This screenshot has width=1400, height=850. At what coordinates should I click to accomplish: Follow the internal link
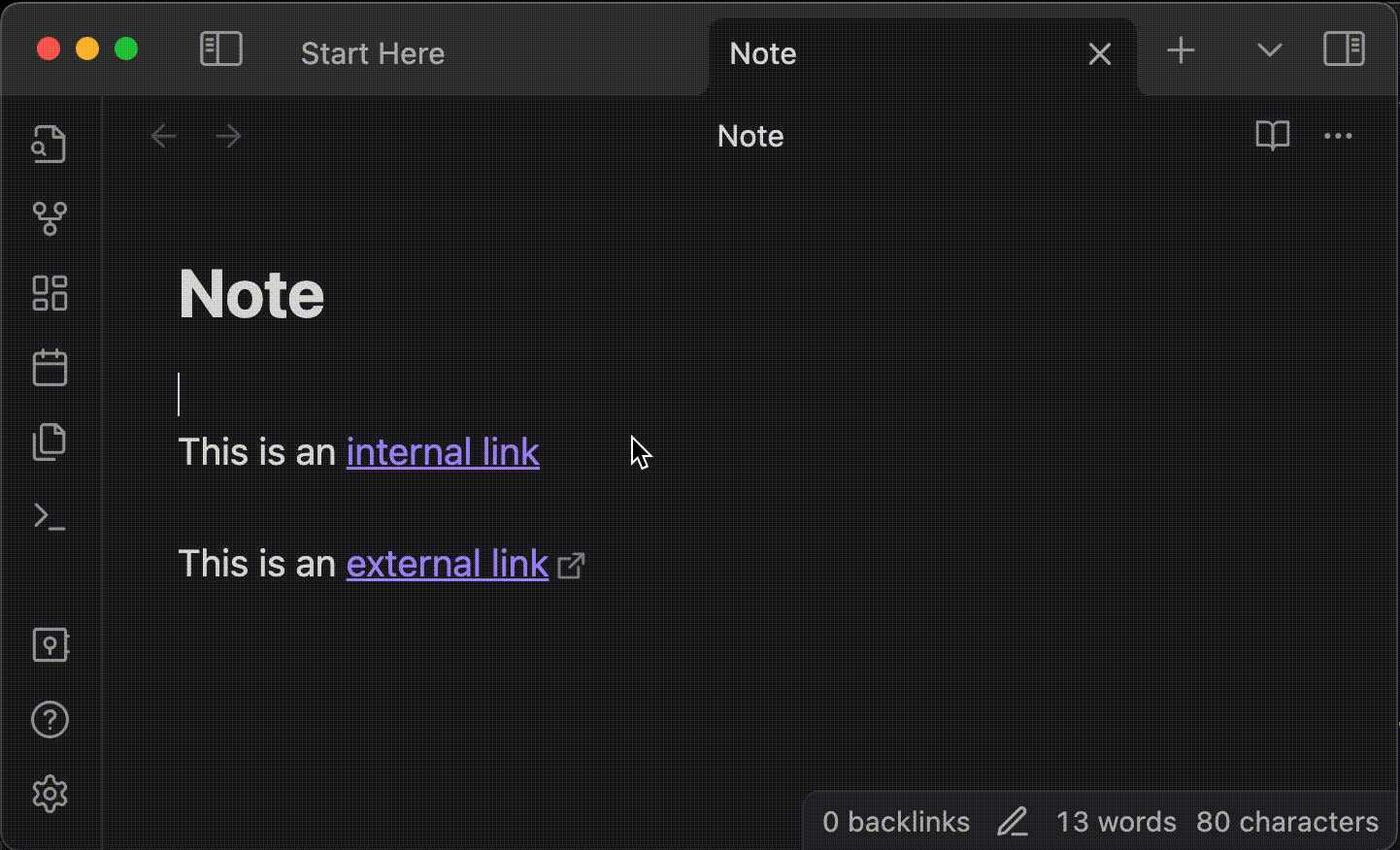(x=443, y=452)
